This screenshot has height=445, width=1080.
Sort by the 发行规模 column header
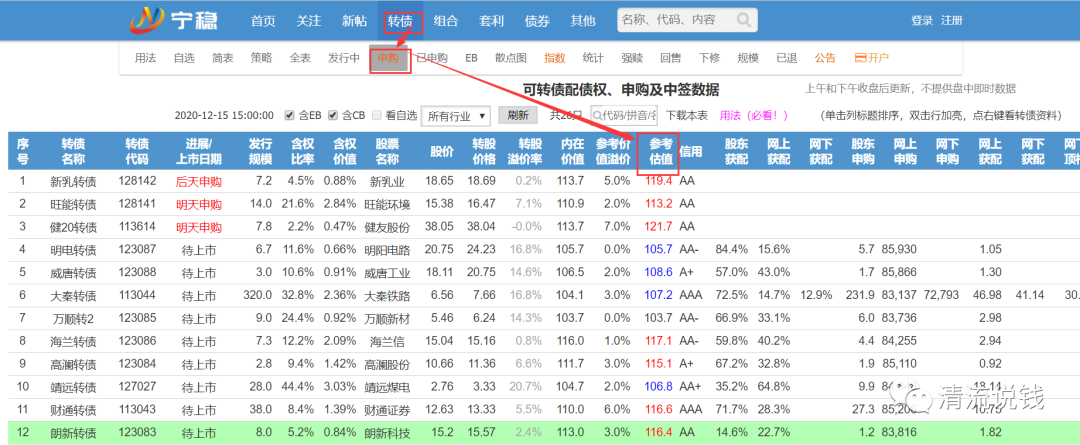pos(260,151)
